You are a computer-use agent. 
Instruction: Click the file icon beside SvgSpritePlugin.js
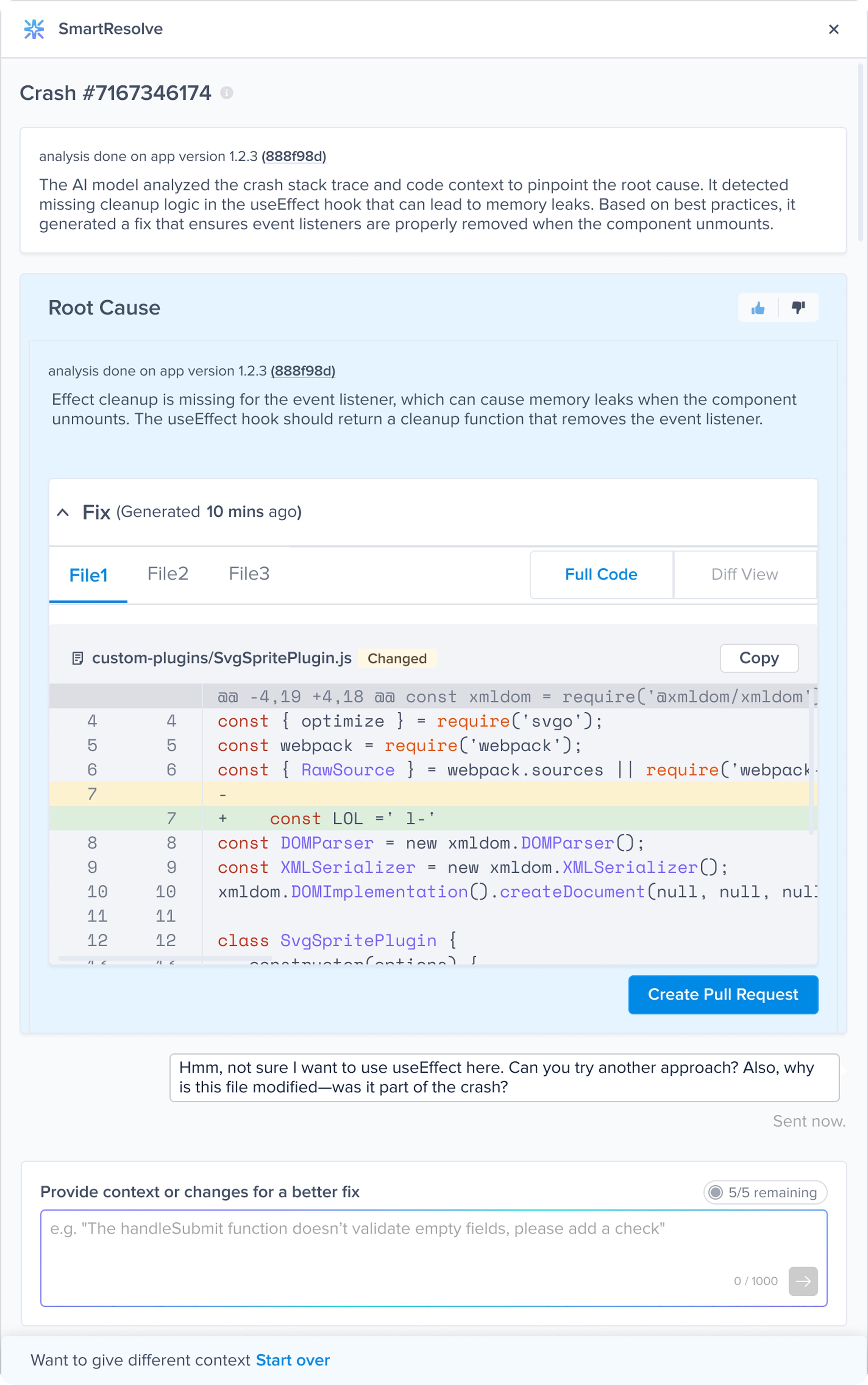click(x=77, y=658)
